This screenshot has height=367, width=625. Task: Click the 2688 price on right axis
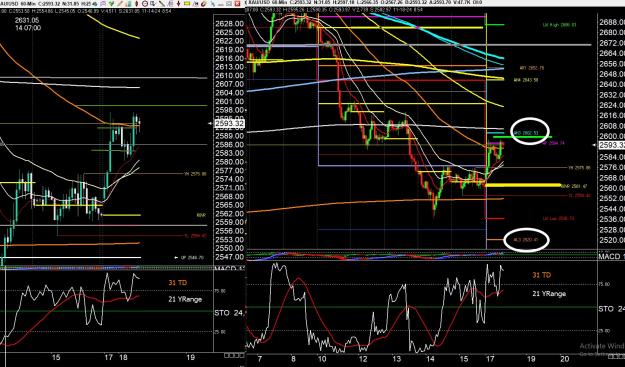click(x=611, y=22)
